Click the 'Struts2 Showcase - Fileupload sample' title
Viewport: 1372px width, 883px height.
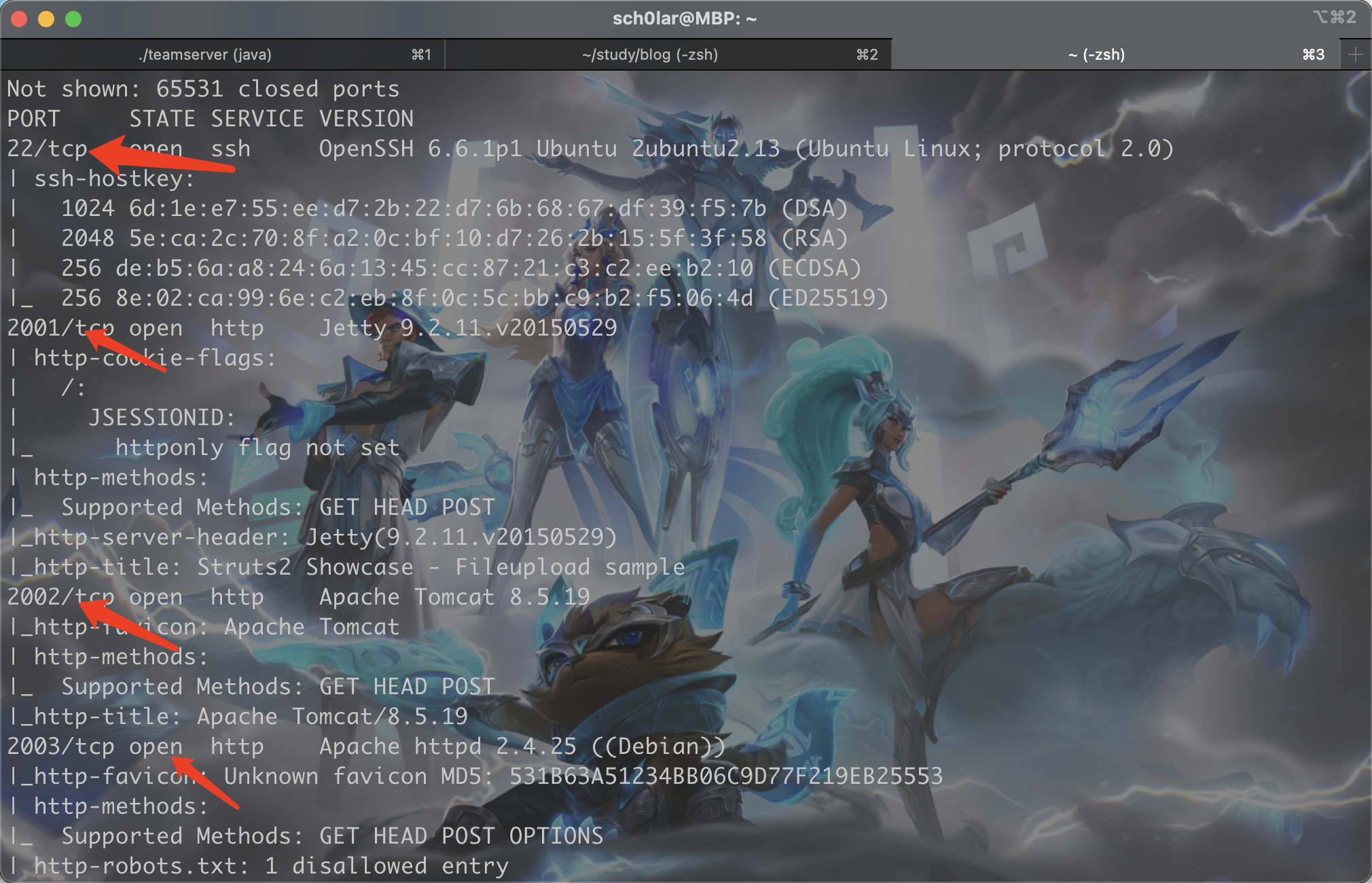441,567
